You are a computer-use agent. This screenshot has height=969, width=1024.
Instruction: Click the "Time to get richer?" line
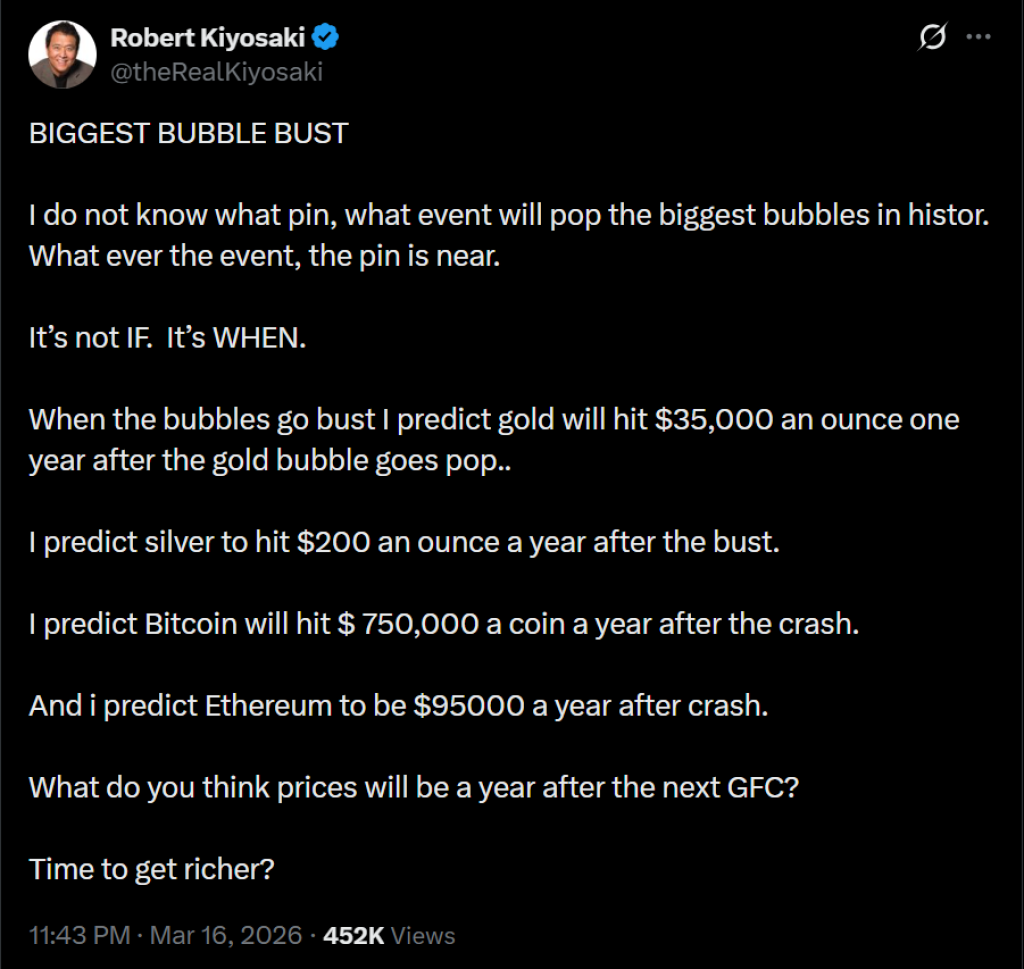coord(152,869)
